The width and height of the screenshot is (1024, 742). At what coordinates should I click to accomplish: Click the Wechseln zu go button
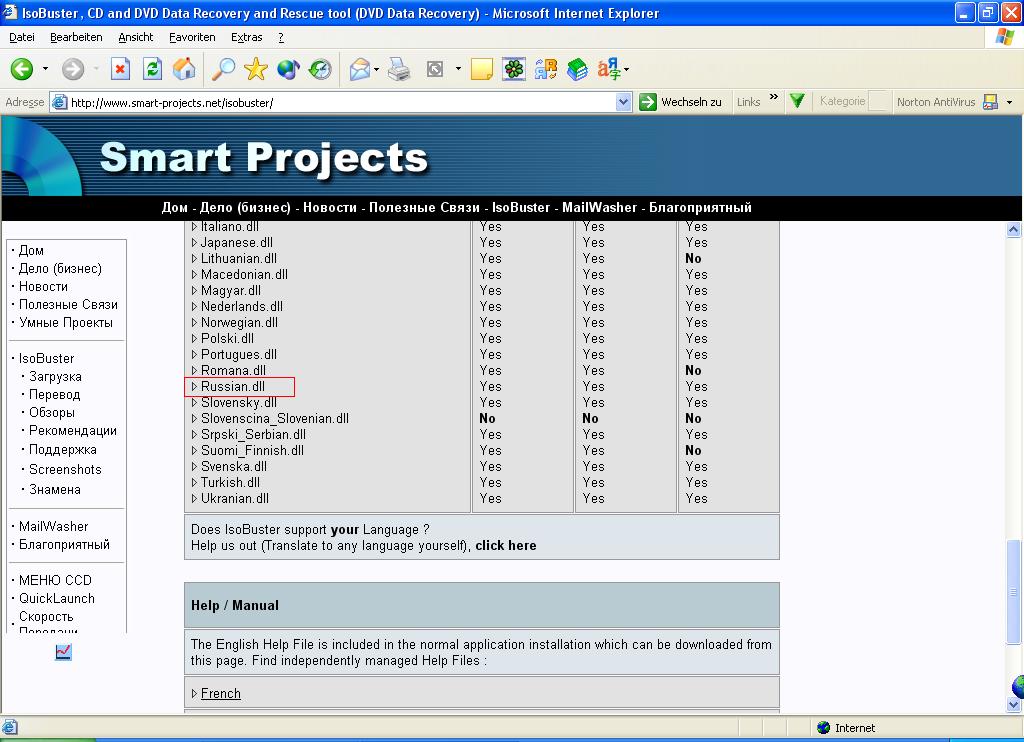pyautogui.click(x=682, y=102)
